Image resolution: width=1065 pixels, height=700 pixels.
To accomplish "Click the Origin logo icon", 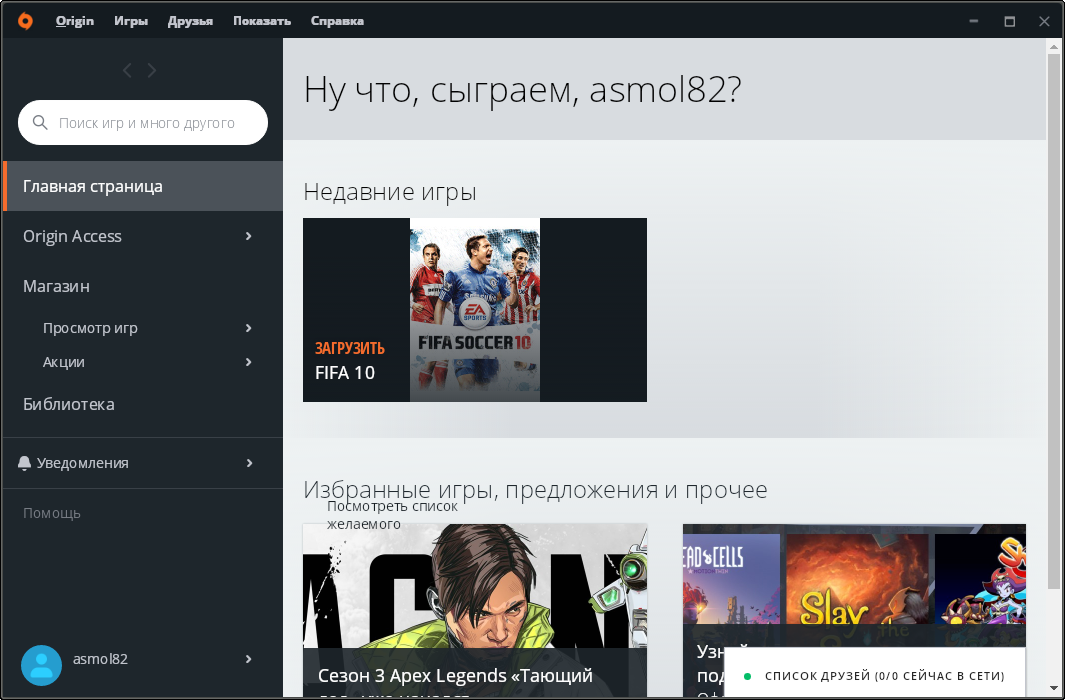I will 25,21.
